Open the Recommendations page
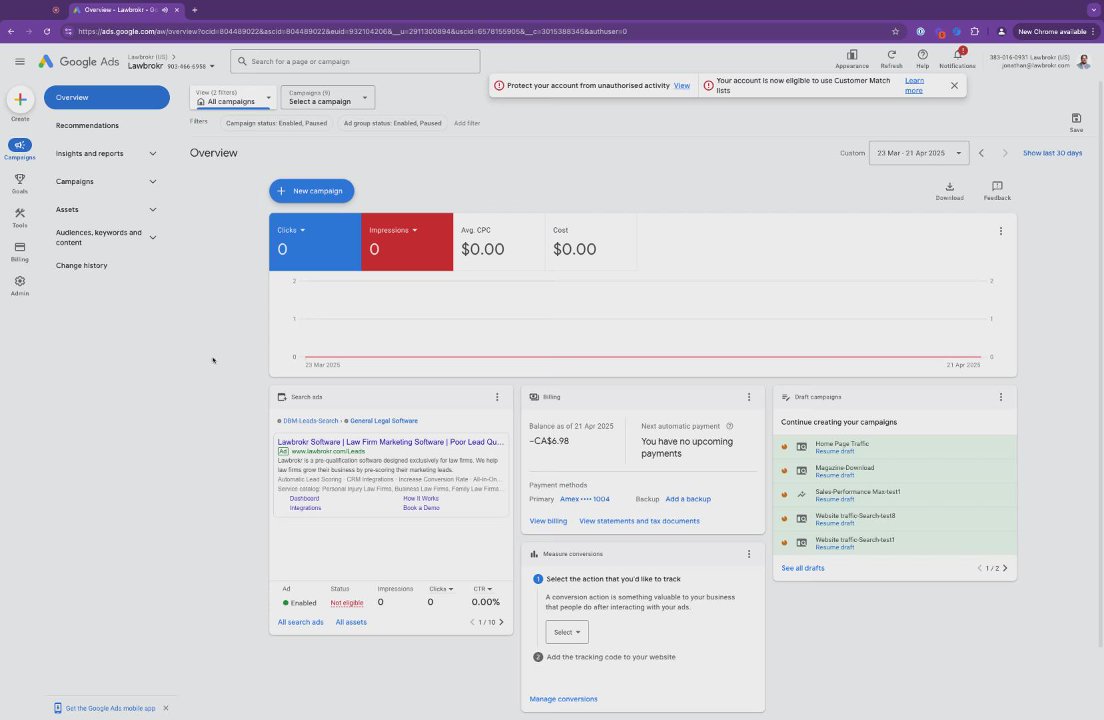Image resolution: width=1104 pixels, height=720 pixels. coord(87,125)
